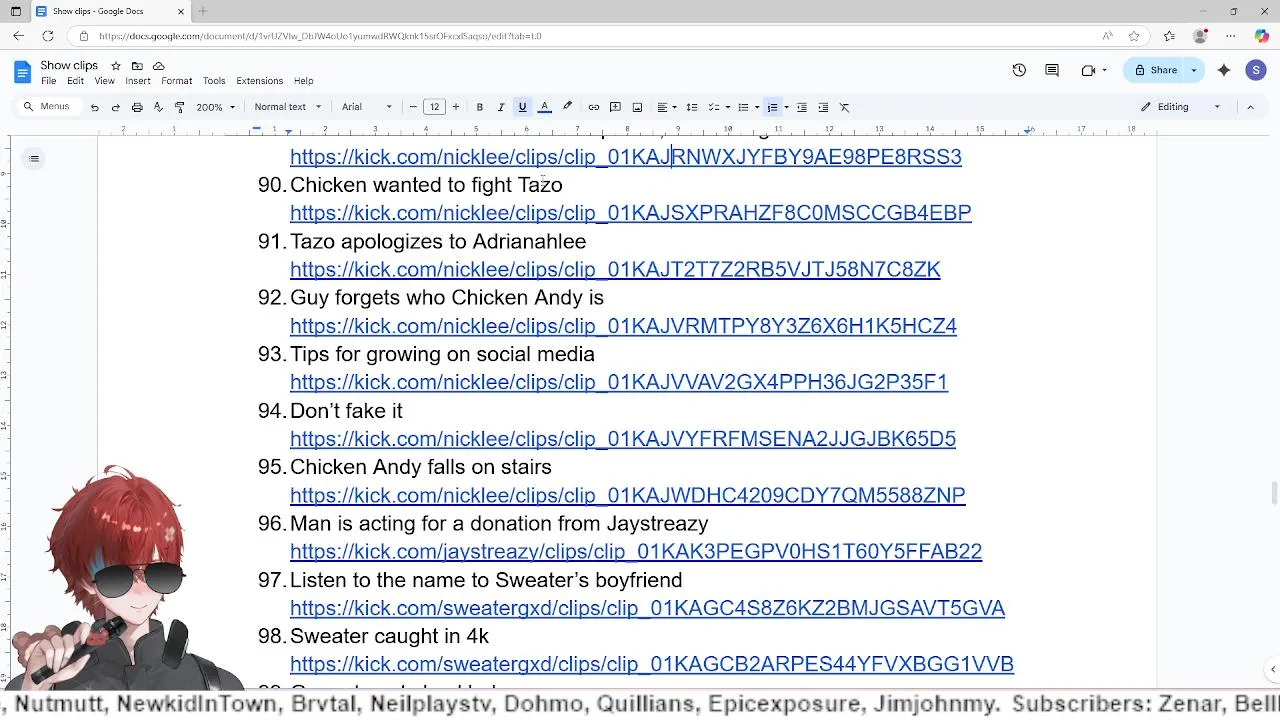
Task: Open the zoom 200% dropdown
Action: coord(215,107)
